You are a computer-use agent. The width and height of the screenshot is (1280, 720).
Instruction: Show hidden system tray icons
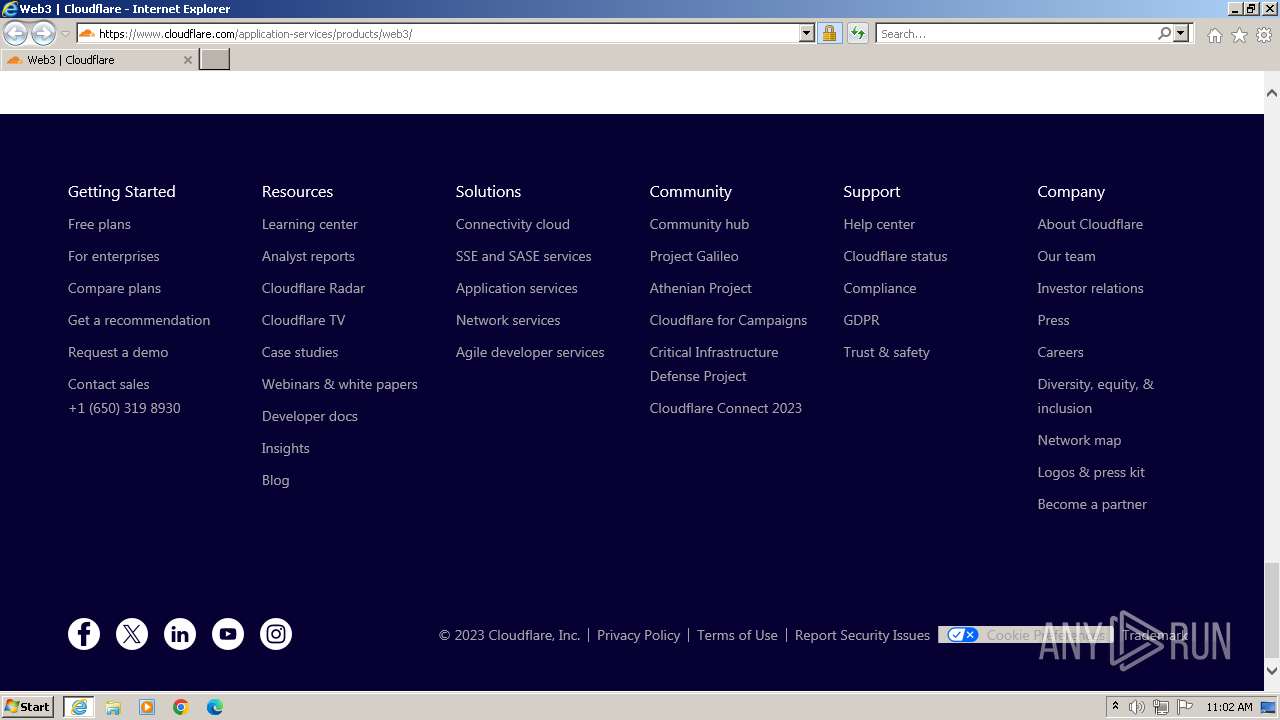1115,707
